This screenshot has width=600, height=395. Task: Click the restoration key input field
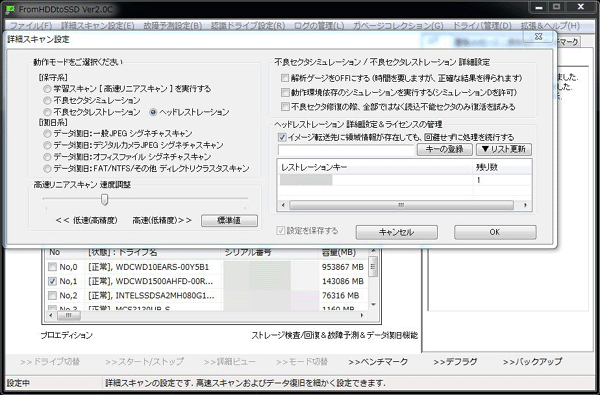coord(346,150)
